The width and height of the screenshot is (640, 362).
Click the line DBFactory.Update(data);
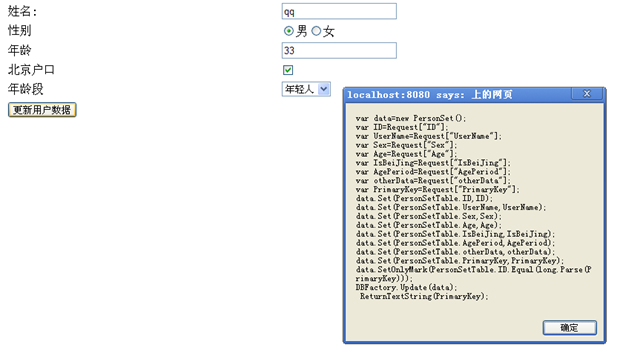click(x=406, y=287)
